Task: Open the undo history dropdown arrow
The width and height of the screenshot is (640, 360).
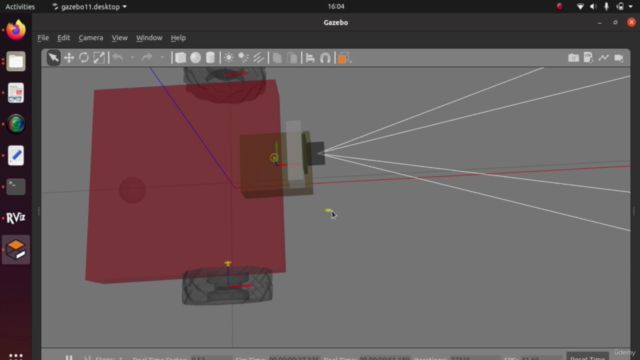Action: (x=132, y=58)
